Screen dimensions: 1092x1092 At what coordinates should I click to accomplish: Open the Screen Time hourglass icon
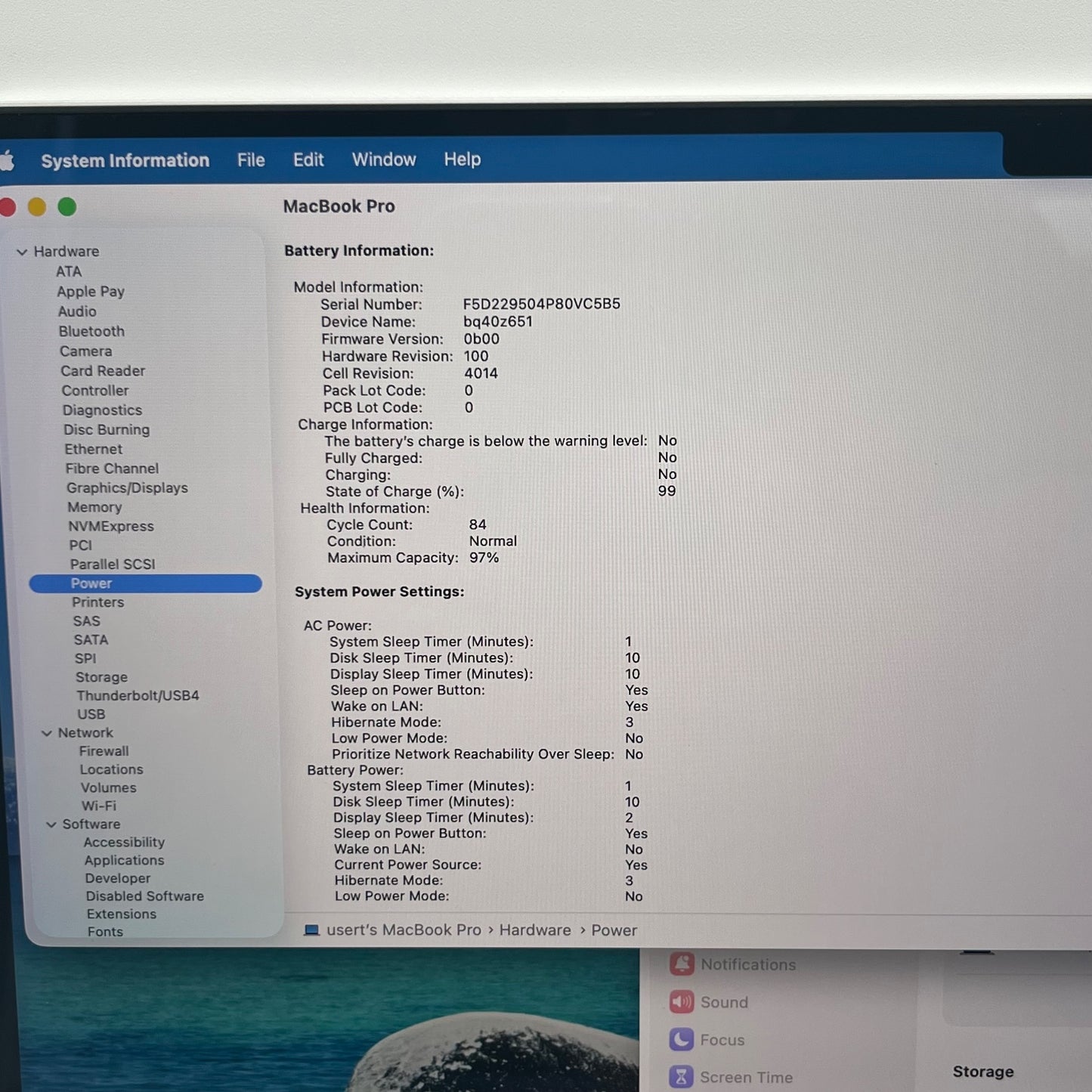(x=682, y=1076)
